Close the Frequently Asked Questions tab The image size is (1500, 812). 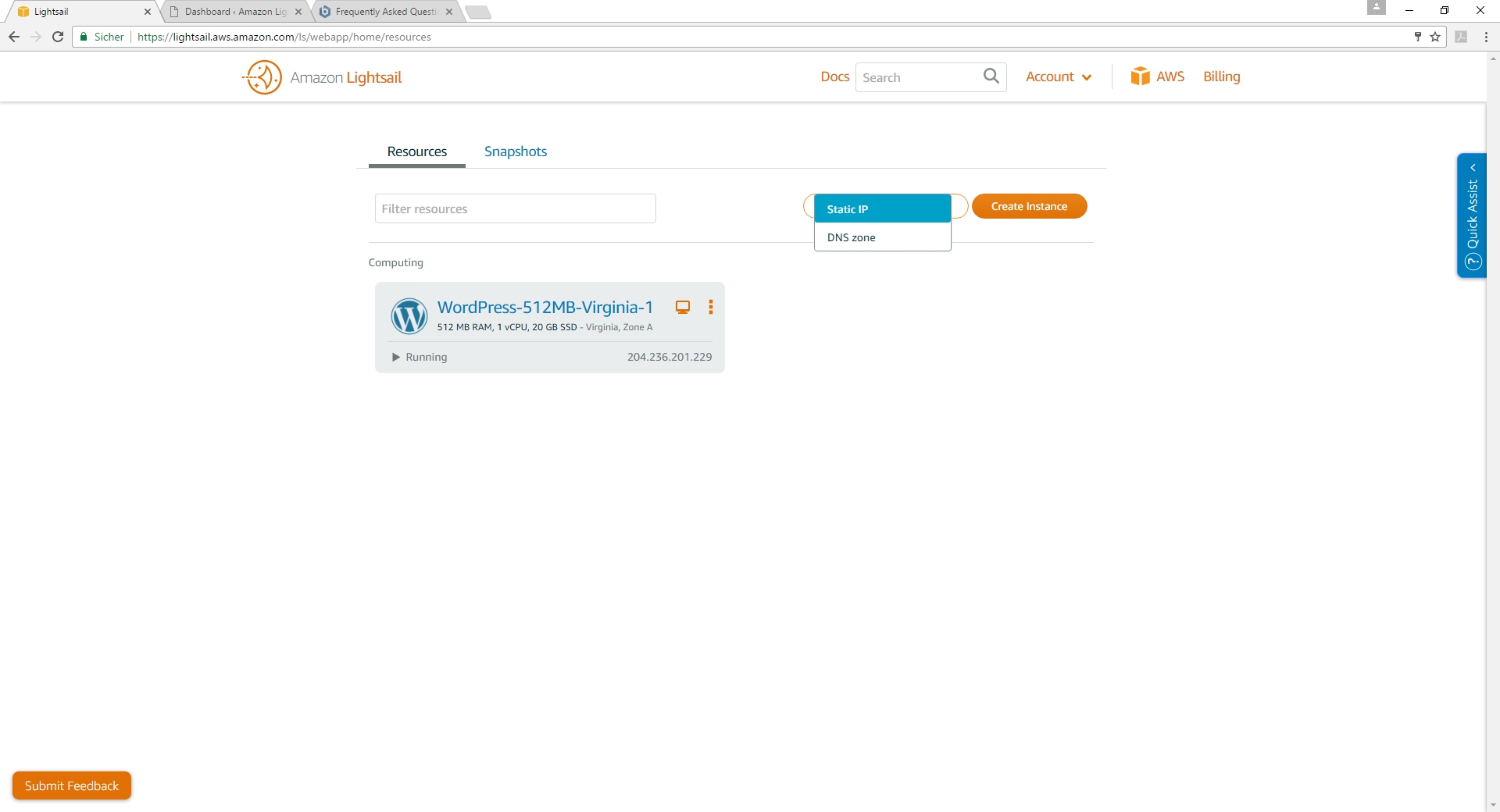pyautogui.click(x=449, y=12)
